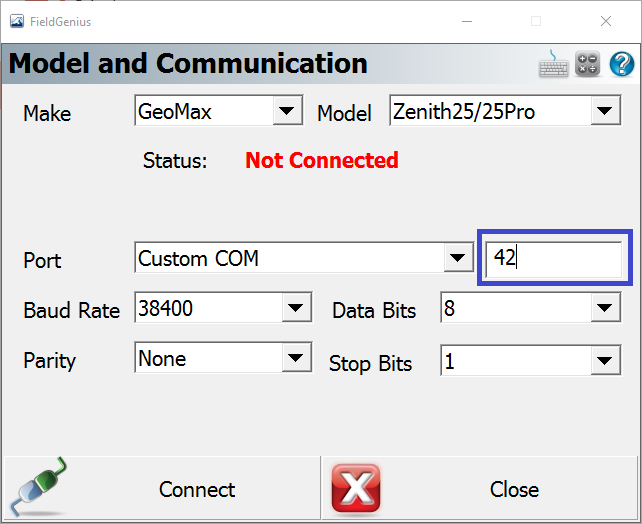This screenshot has width=642, height=524.
Task: Click the blue help question mark icon
Action: (x=621, y=65)
